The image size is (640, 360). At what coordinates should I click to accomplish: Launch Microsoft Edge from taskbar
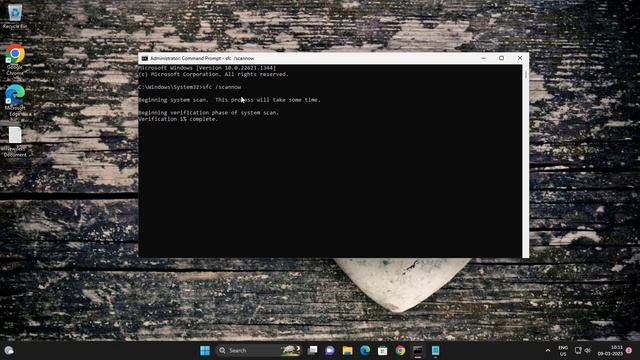point(365,350)
